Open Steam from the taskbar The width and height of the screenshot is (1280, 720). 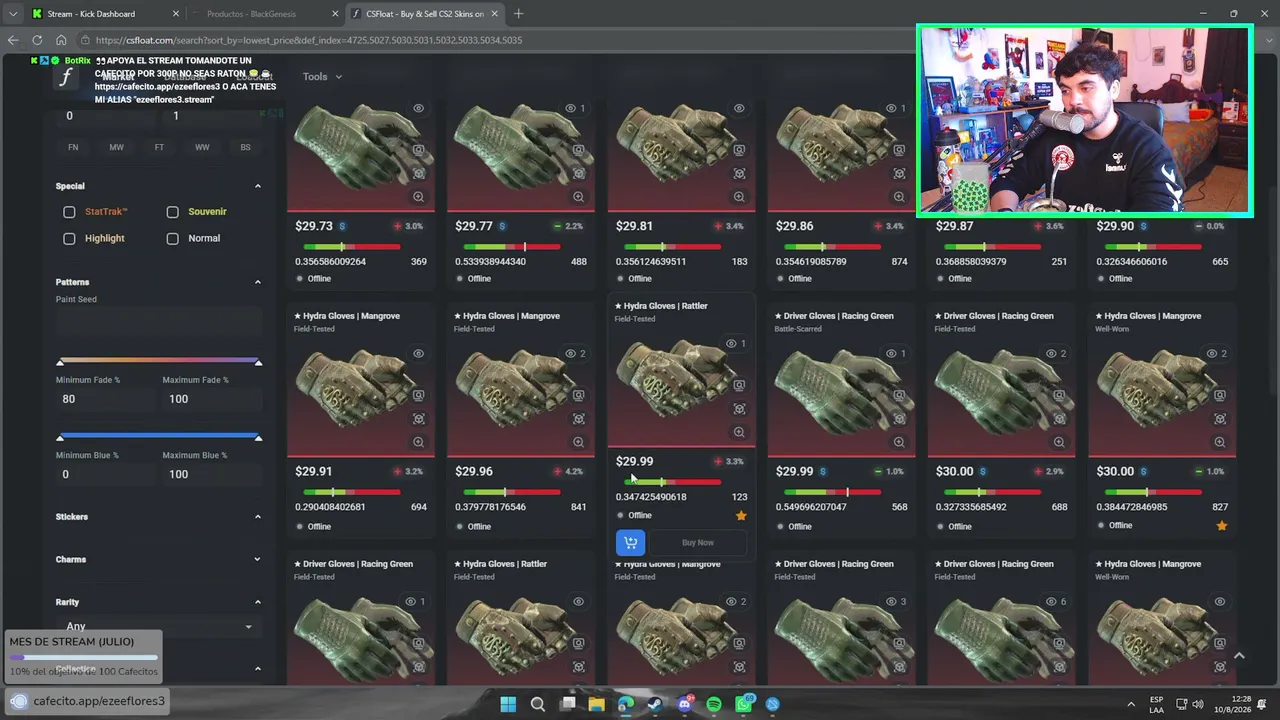(655, 704)
